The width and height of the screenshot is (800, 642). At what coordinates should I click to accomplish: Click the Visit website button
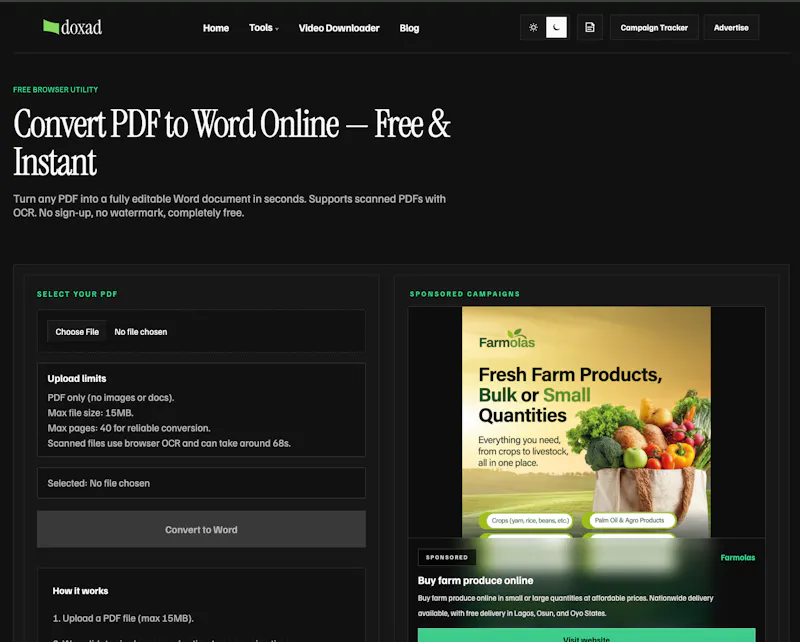pyautogui.click(x=586, y=635)
